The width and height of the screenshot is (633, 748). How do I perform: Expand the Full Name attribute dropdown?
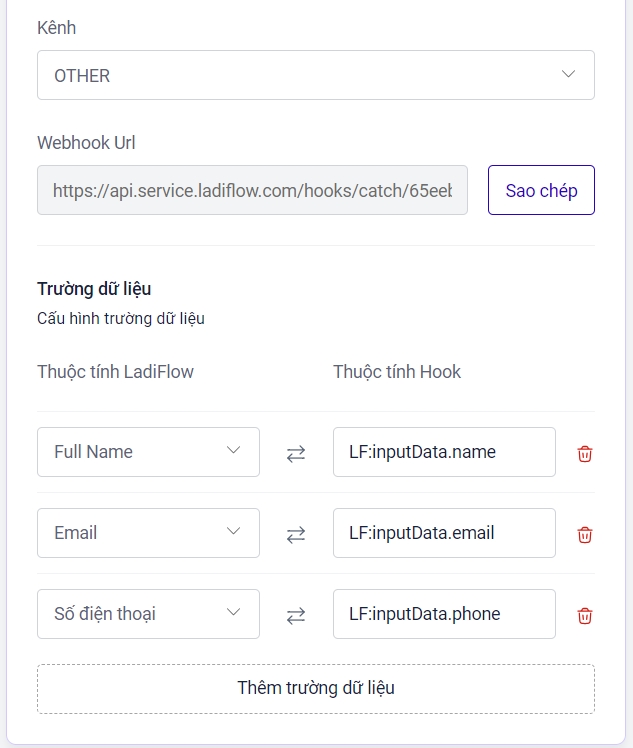(148, 452)
